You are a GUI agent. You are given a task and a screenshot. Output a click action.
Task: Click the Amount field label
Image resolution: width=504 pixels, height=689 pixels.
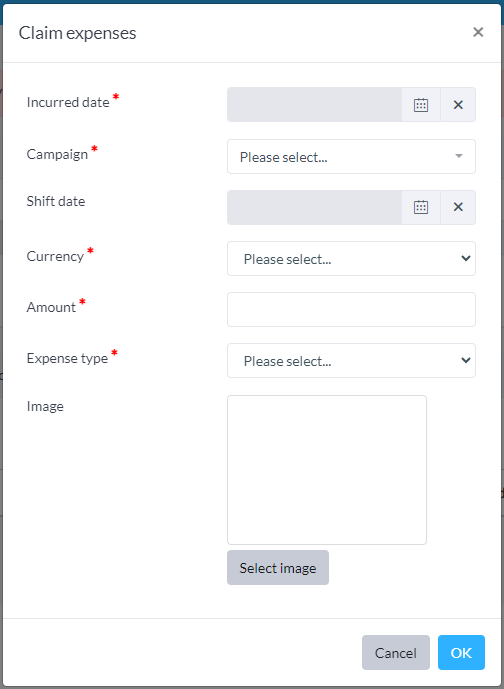click(51, 307)
